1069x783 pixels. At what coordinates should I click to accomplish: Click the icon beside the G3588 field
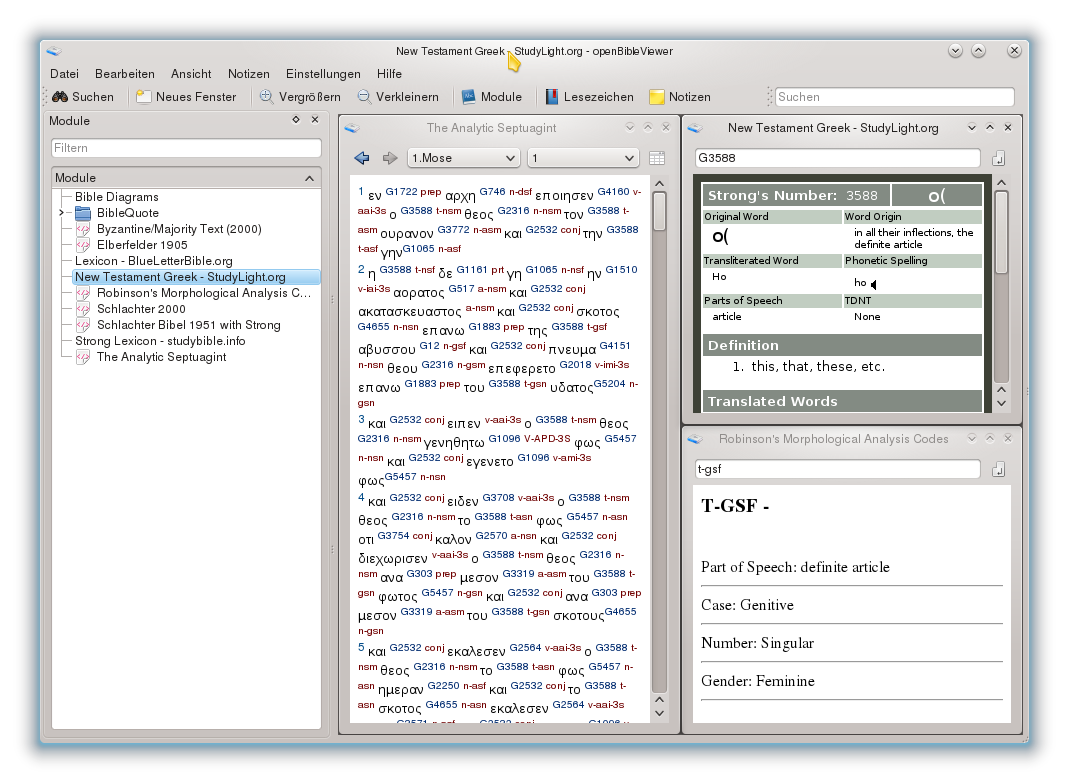998,158
